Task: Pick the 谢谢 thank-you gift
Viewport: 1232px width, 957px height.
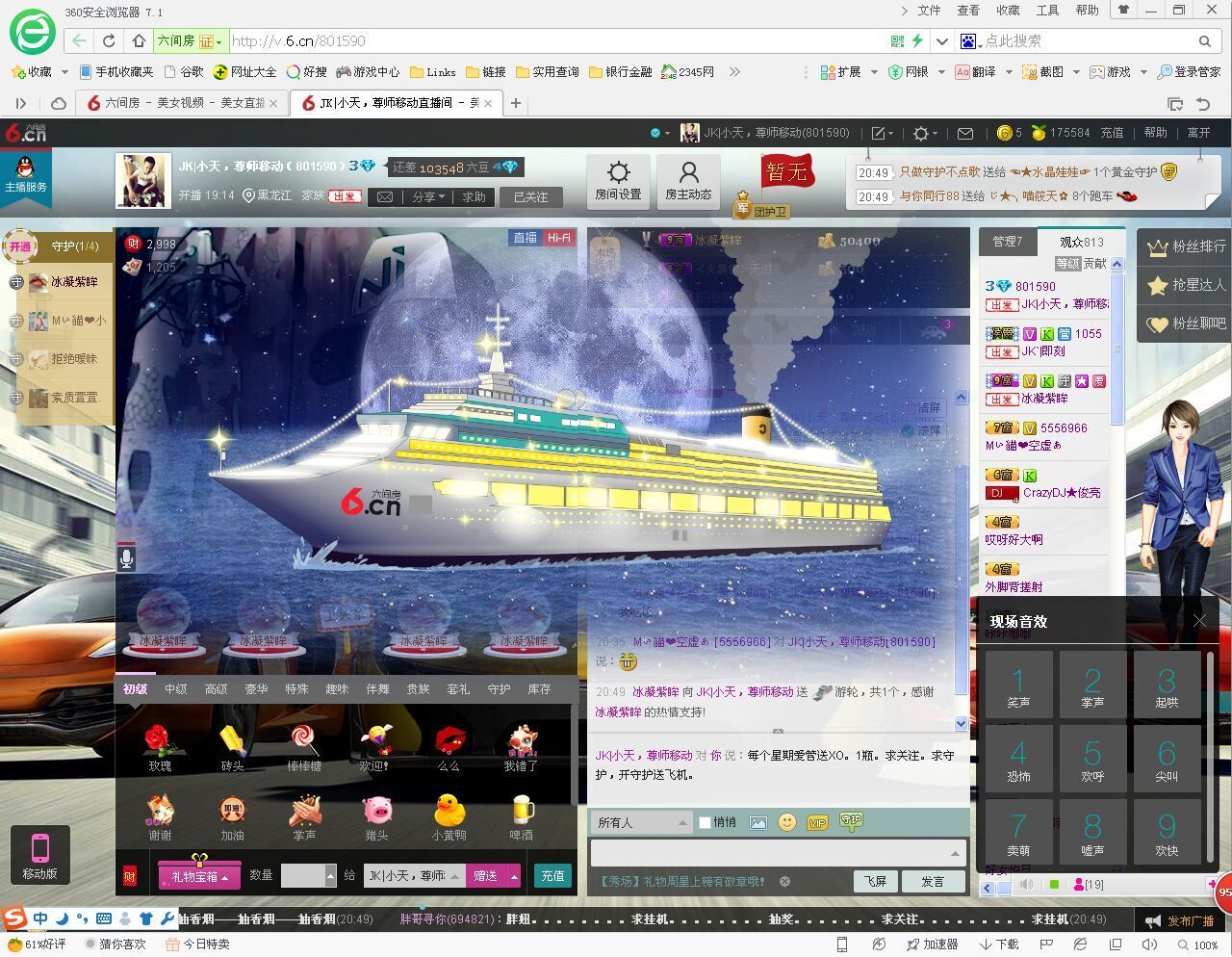Action: coord(160,811)
